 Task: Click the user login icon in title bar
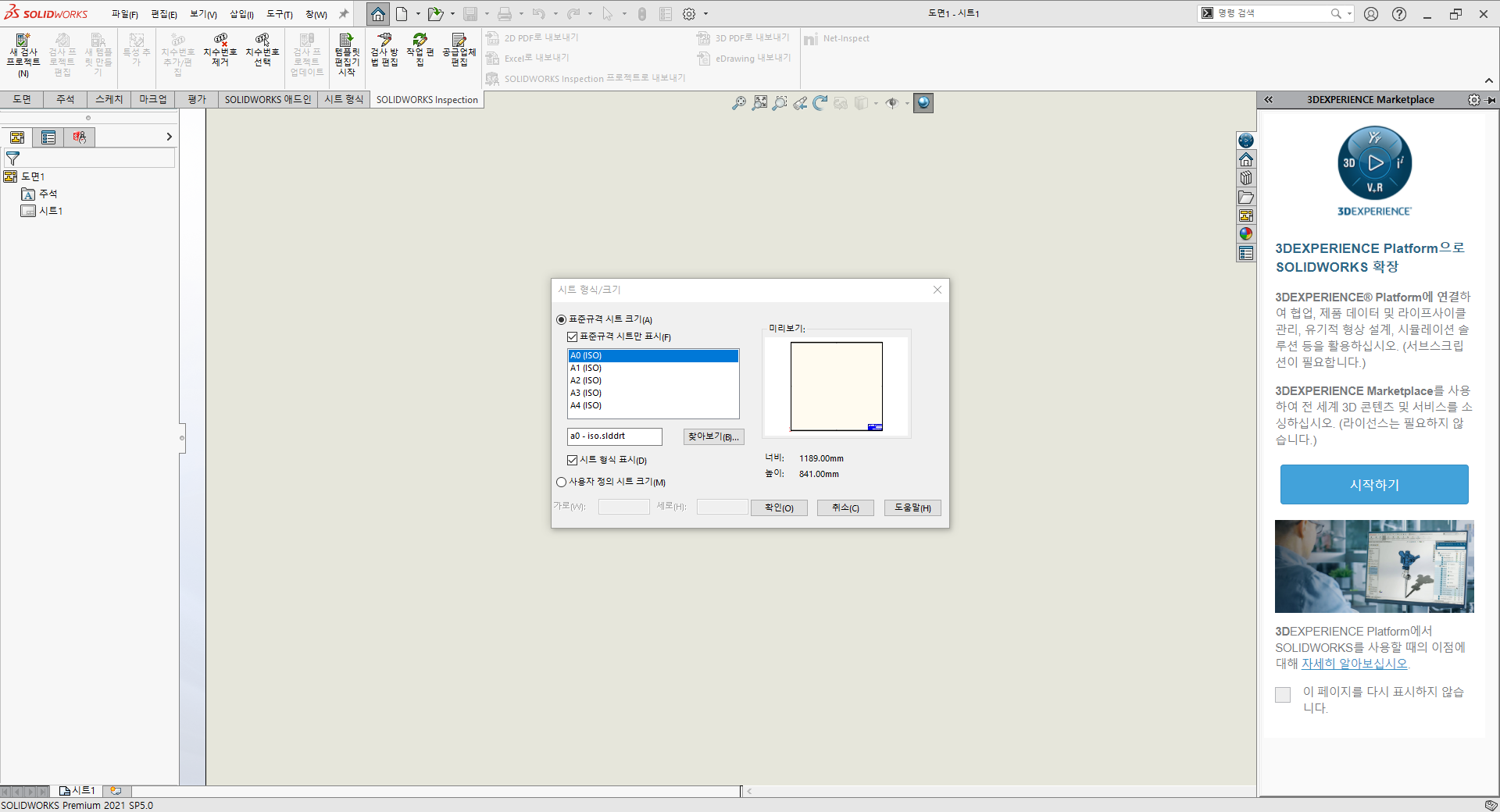(1371, 14)
